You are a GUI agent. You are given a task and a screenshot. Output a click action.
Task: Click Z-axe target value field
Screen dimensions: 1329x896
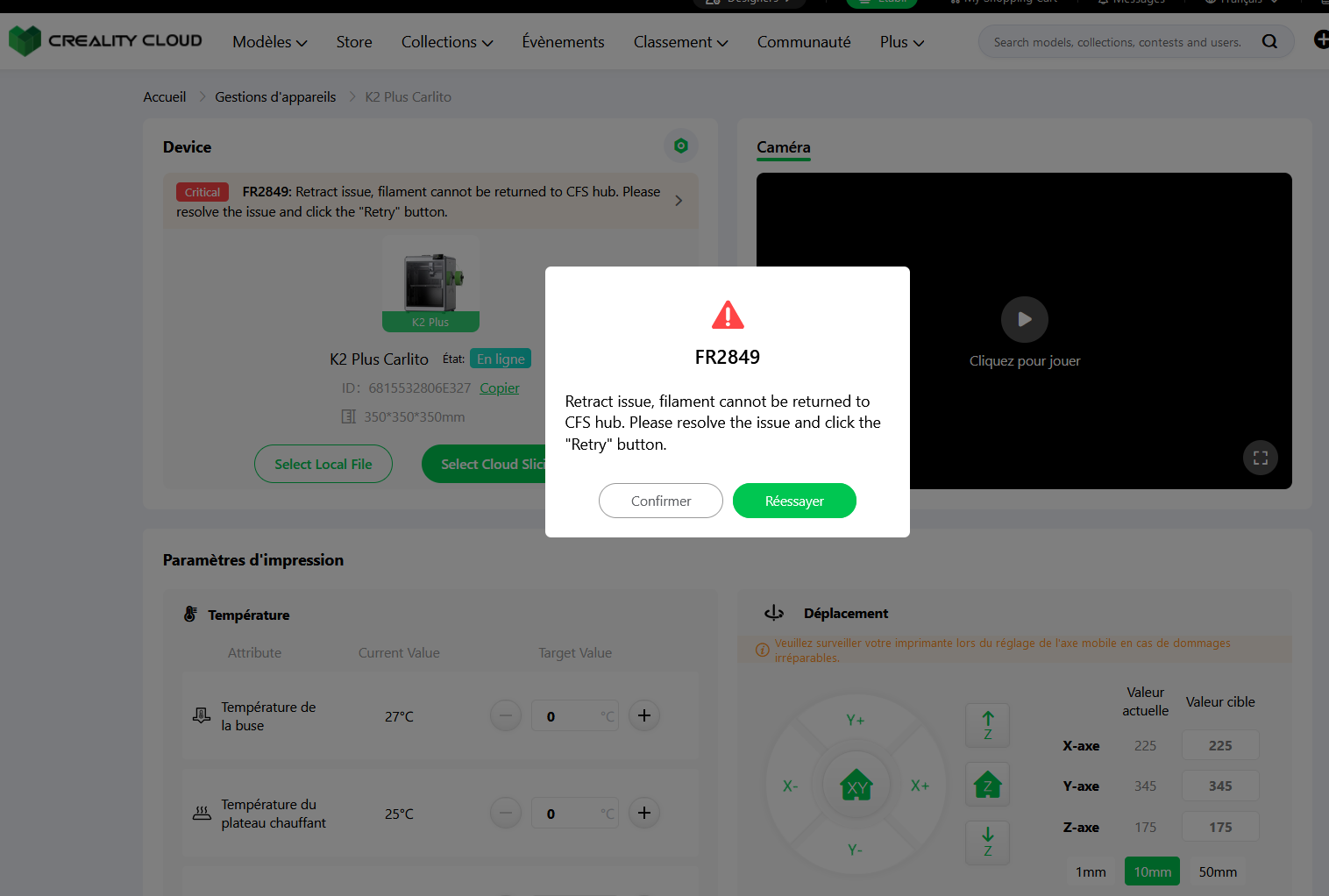click(x=1220, y=827)
